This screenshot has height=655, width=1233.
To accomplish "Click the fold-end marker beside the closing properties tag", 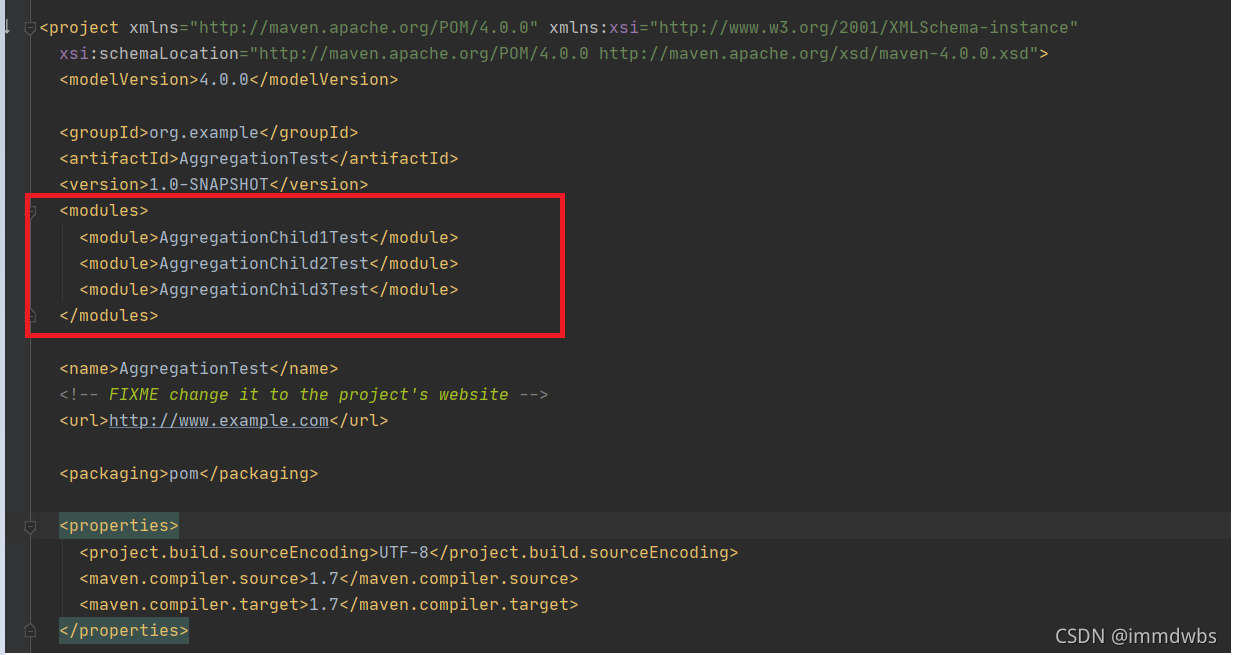I will [31, 630].
